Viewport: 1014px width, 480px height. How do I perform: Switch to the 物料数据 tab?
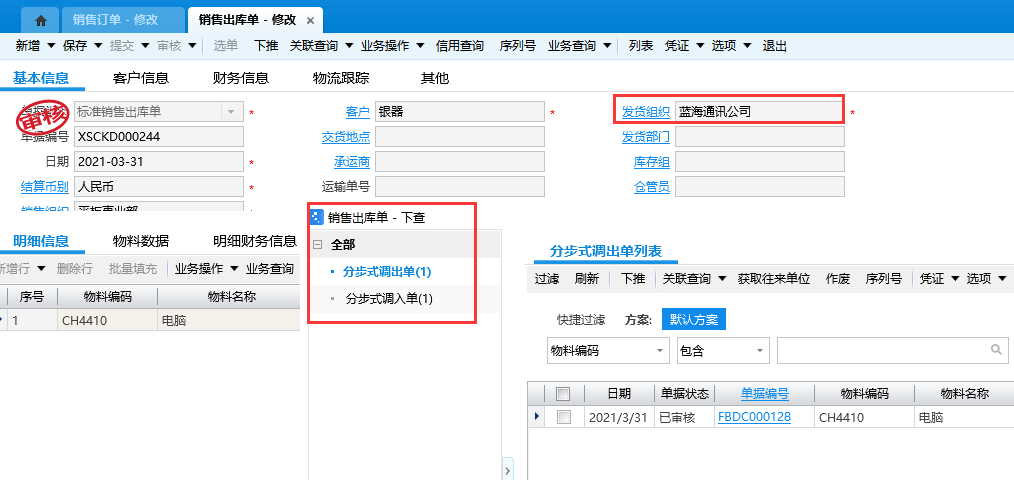[140, 241]
